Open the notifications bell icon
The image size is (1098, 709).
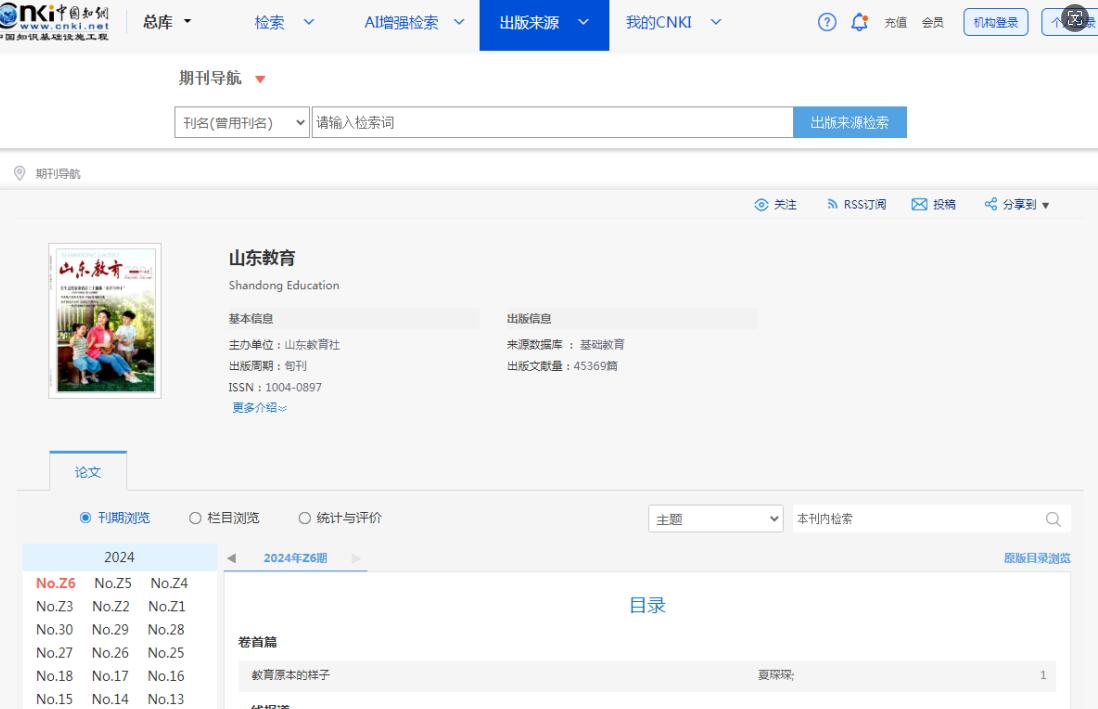859,22
